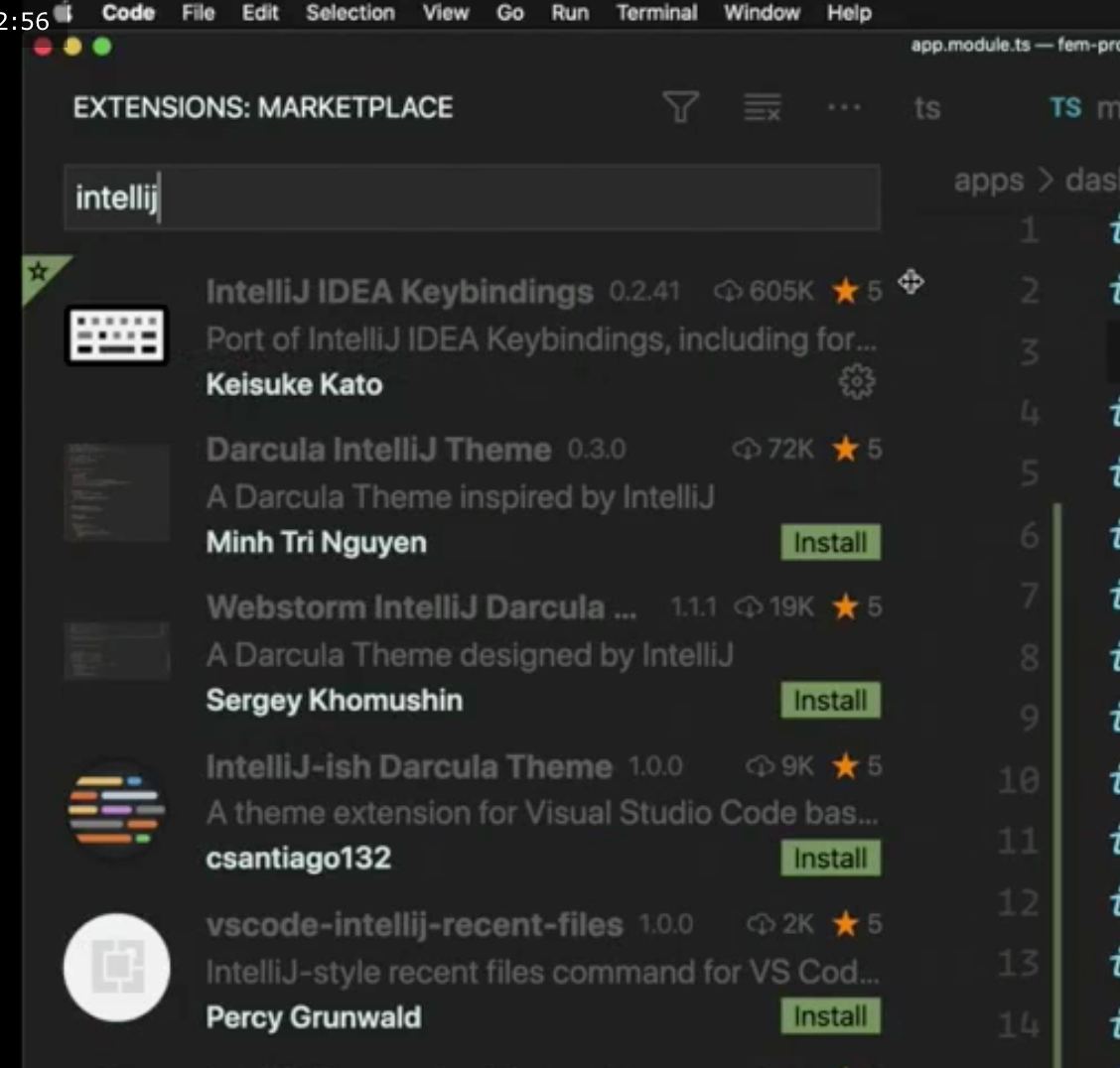
Task: Open the vscode-intellij-recent-files title
Action: pyautogui.click(x=414, y=925)
